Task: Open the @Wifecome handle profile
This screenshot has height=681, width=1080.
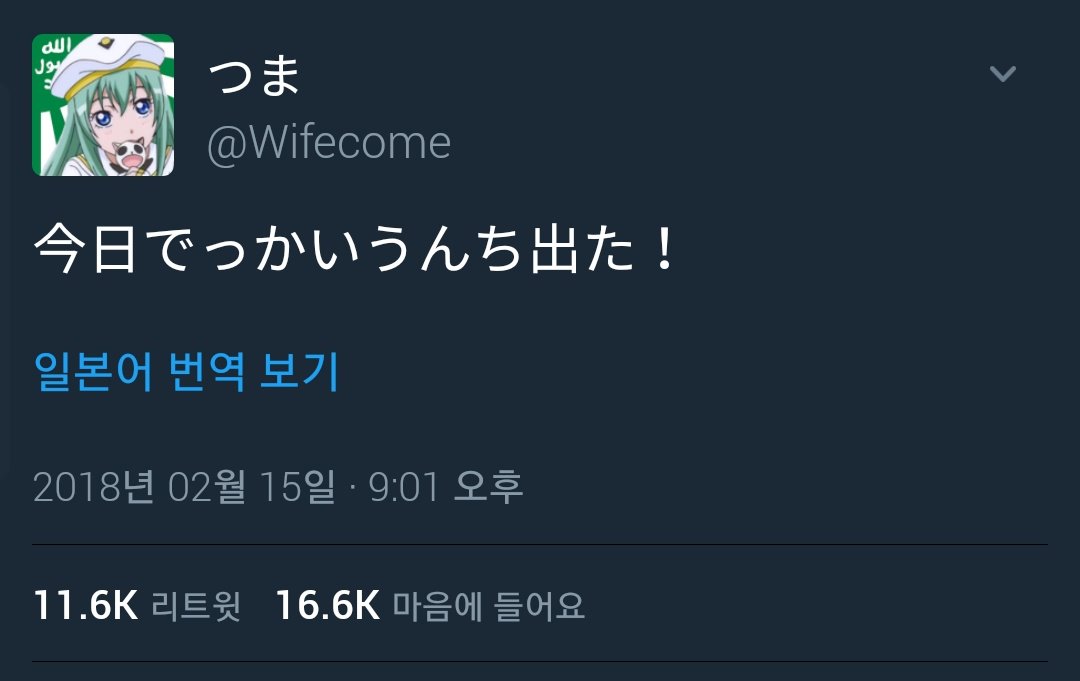Action: (329, 143)
